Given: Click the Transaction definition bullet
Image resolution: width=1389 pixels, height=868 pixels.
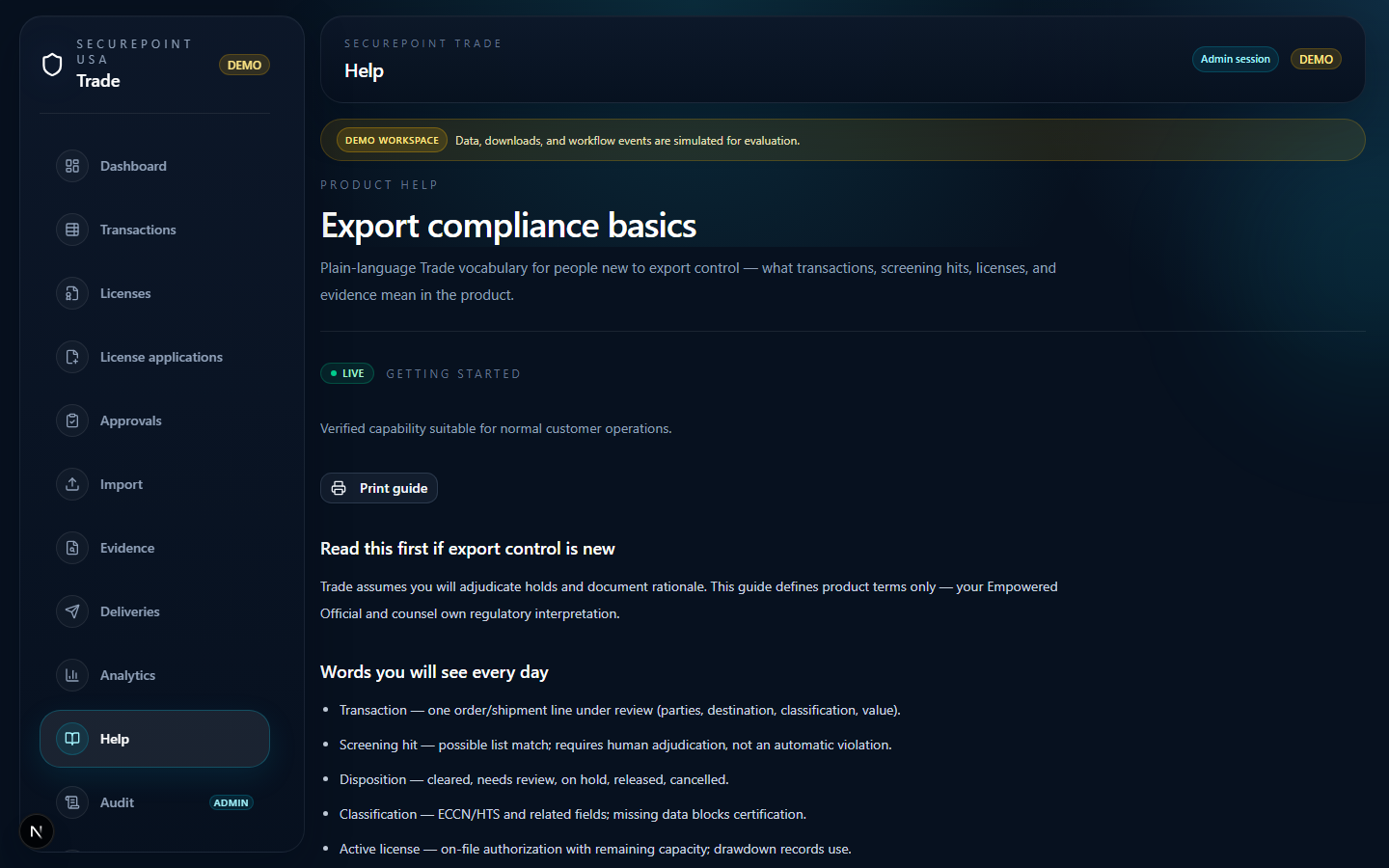Looking at the screenshot, I should coord(619,710).
